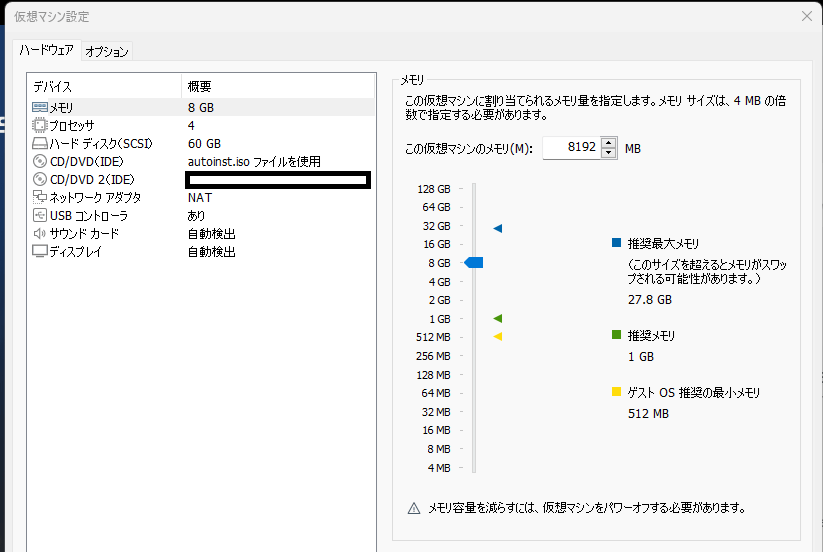Click the network adapter icon
823x552 pixels.
pyautogui.click(x=39, y=197)
